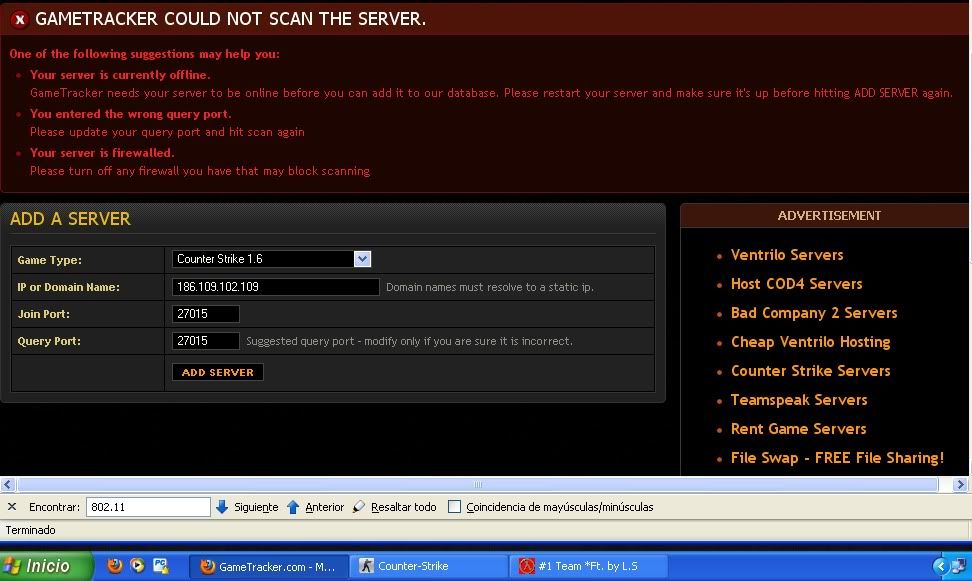The height and width of the screenshot is (581, 972).
Task: Click 'You entered the wrong query port.' text
Action: [130, 114]
